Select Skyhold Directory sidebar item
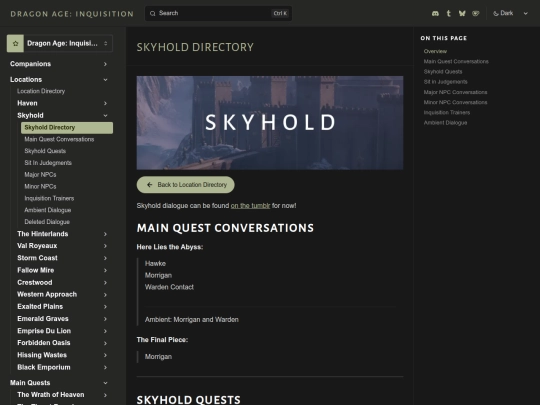Viewport: 540px width, 405px height. (67, 127)
